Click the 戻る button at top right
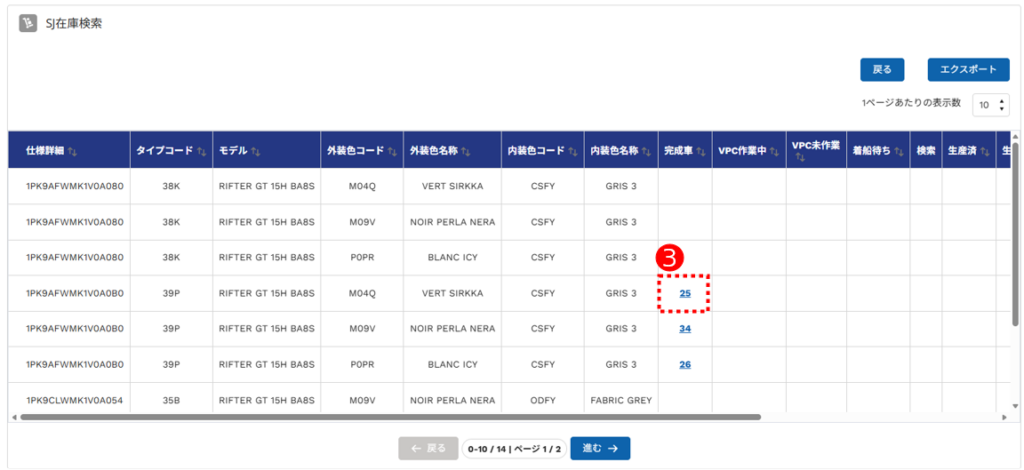Viewport: 1024px width, 470px height. pos(882,70)
